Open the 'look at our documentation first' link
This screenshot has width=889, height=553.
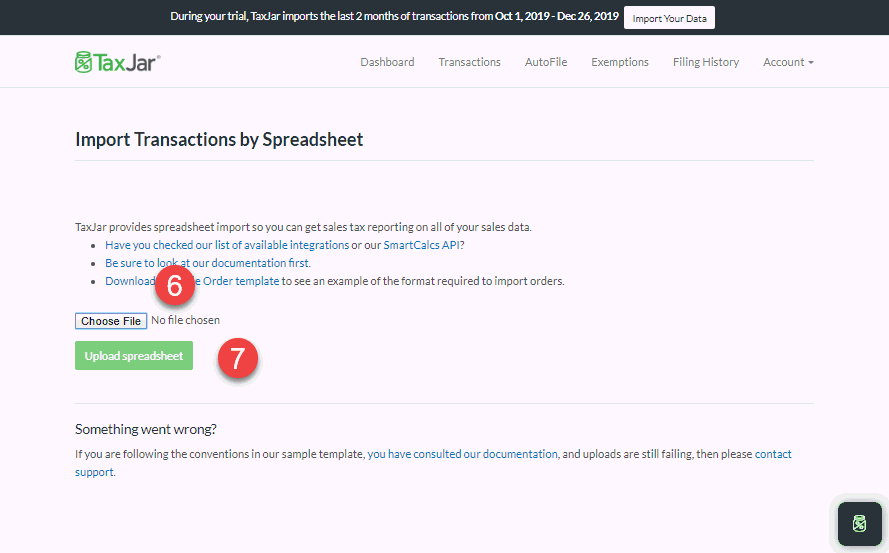pos(240,263)
